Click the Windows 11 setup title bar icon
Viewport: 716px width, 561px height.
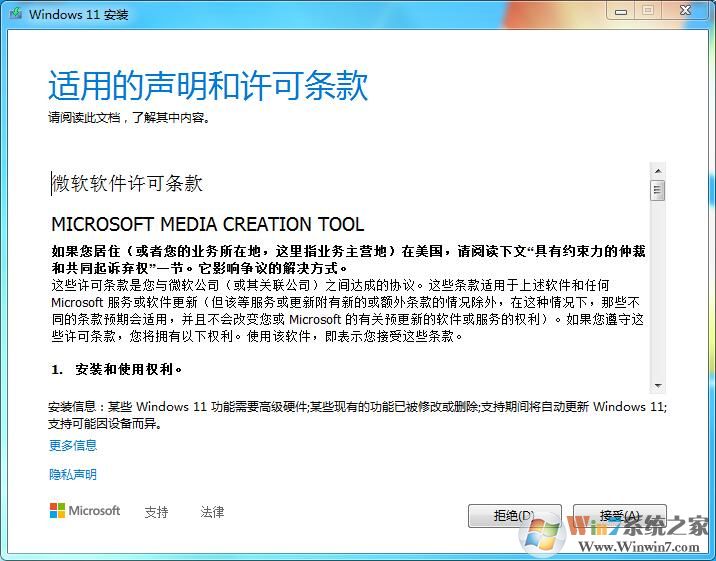(x=16, y=13)
